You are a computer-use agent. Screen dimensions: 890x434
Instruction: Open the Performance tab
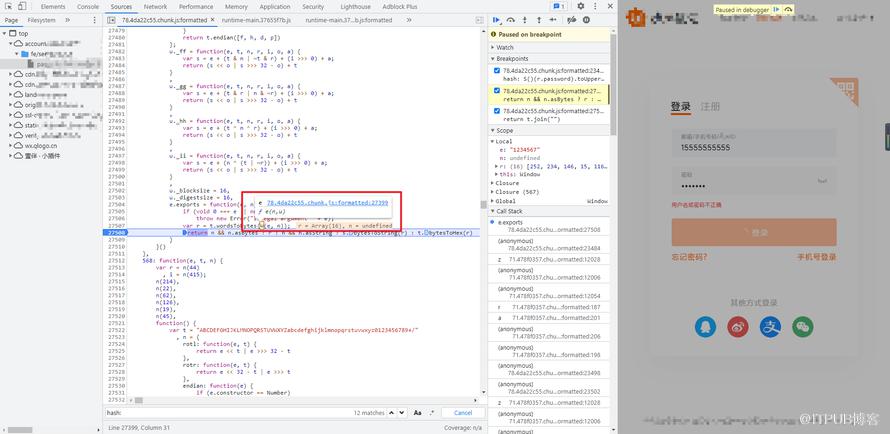(194, 7)
